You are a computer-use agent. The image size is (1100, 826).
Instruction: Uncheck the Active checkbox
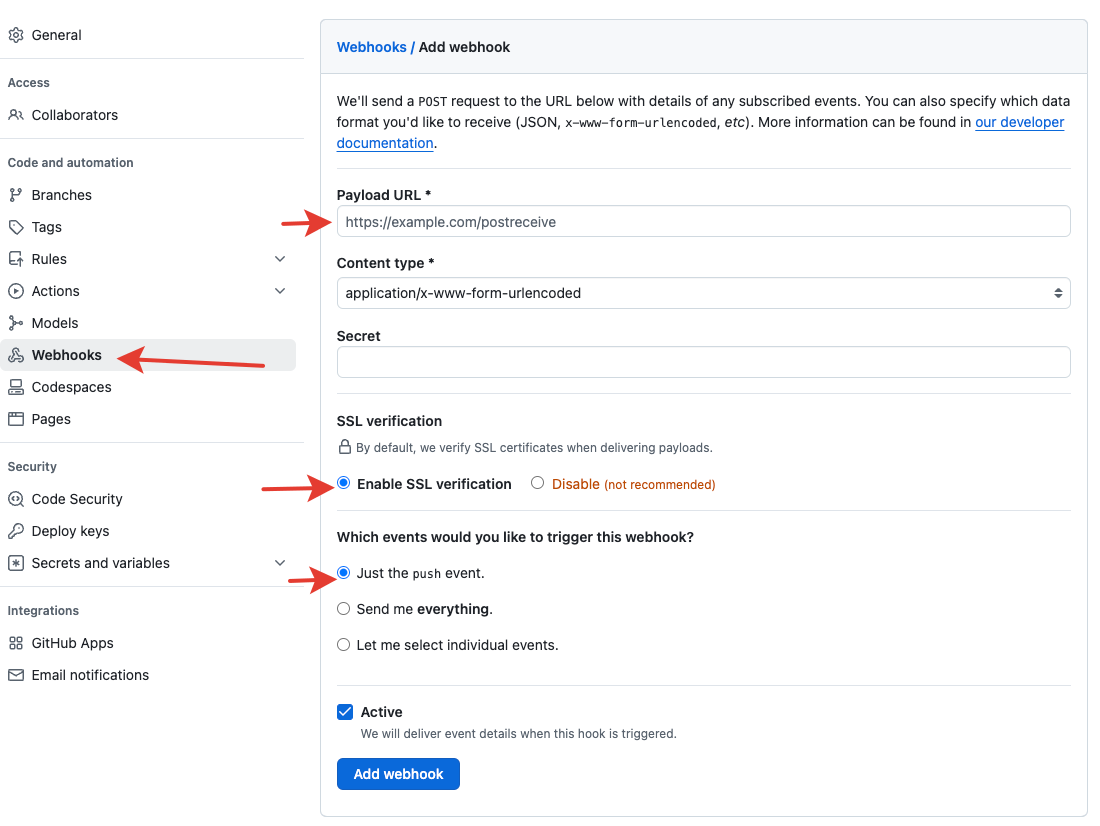pyautogui.click(x=345, y=711)
